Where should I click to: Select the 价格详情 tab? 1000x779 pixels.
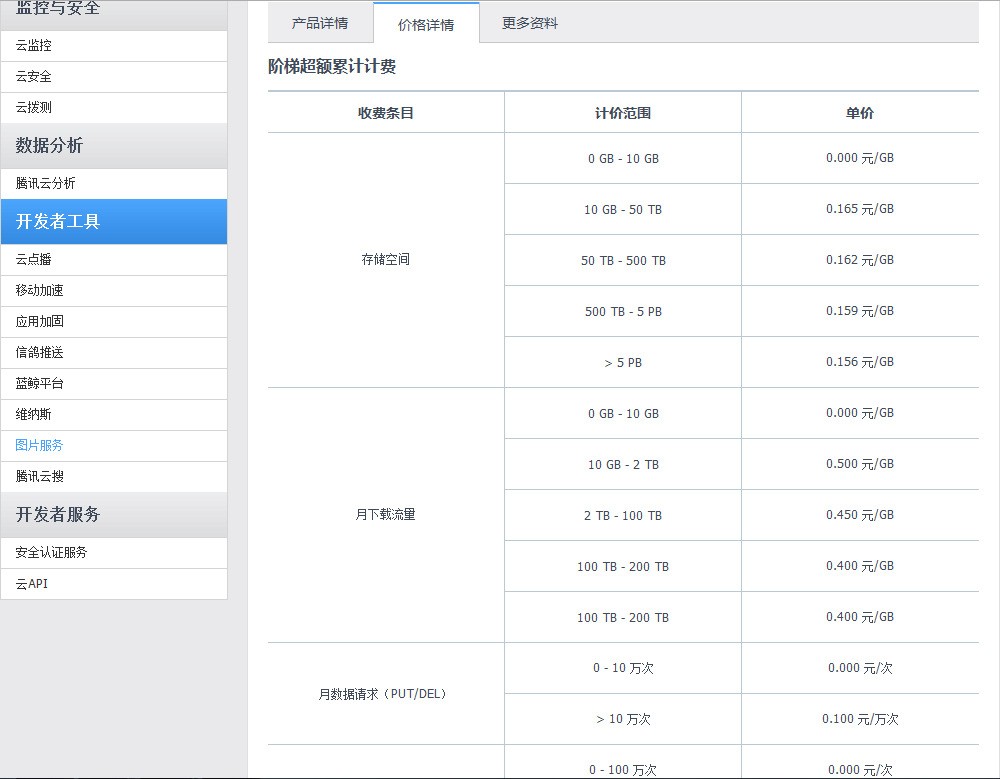coord(426,24)
